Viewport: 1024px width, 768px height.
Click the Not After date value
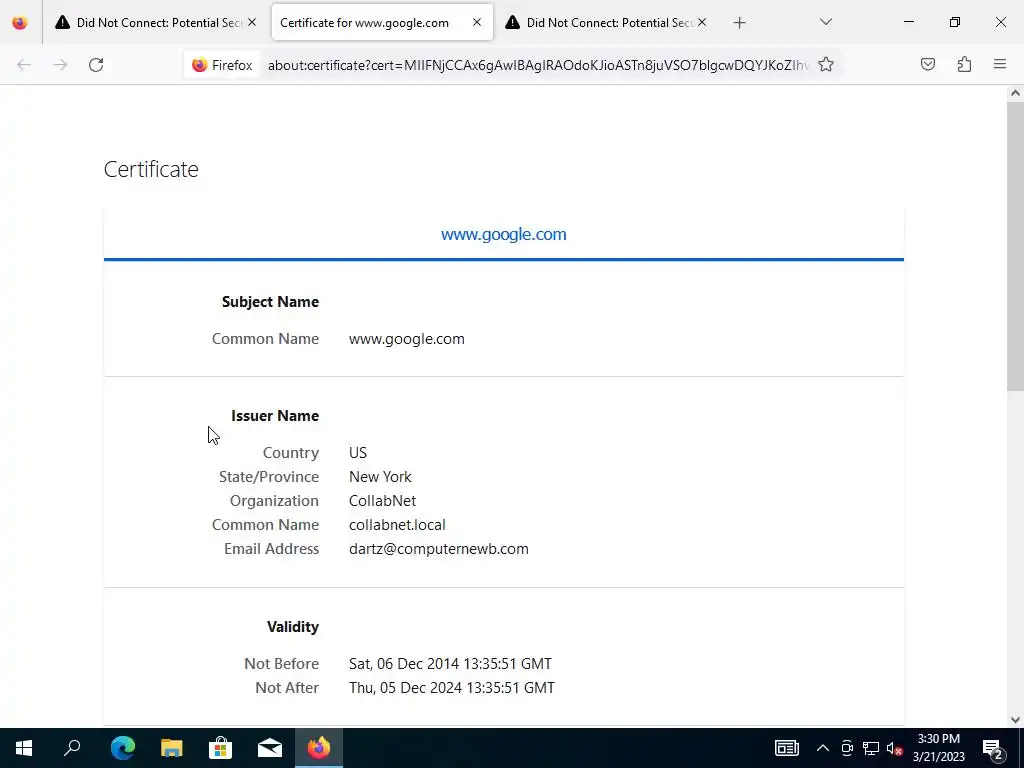[451, 688]
